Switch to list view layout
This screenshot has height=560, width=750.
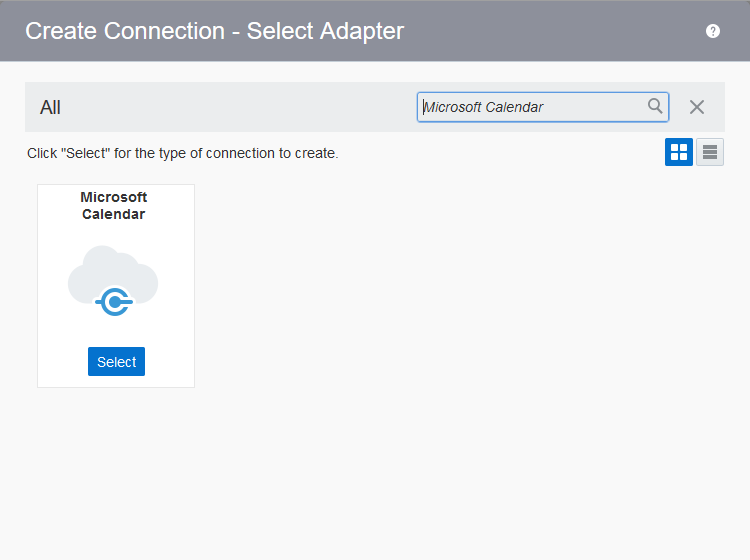pos(710,152)
